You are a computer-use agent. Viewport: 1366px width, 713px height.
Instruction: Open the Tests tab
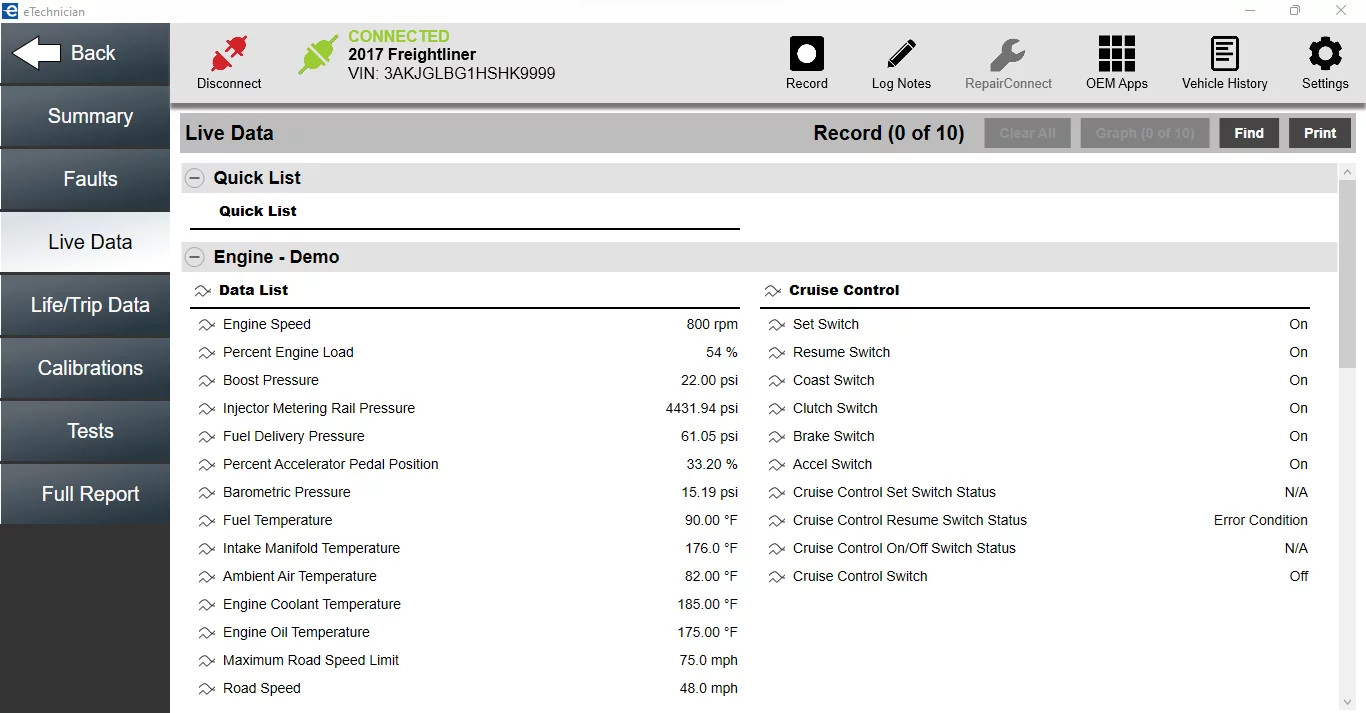click(x=85, y=431)
